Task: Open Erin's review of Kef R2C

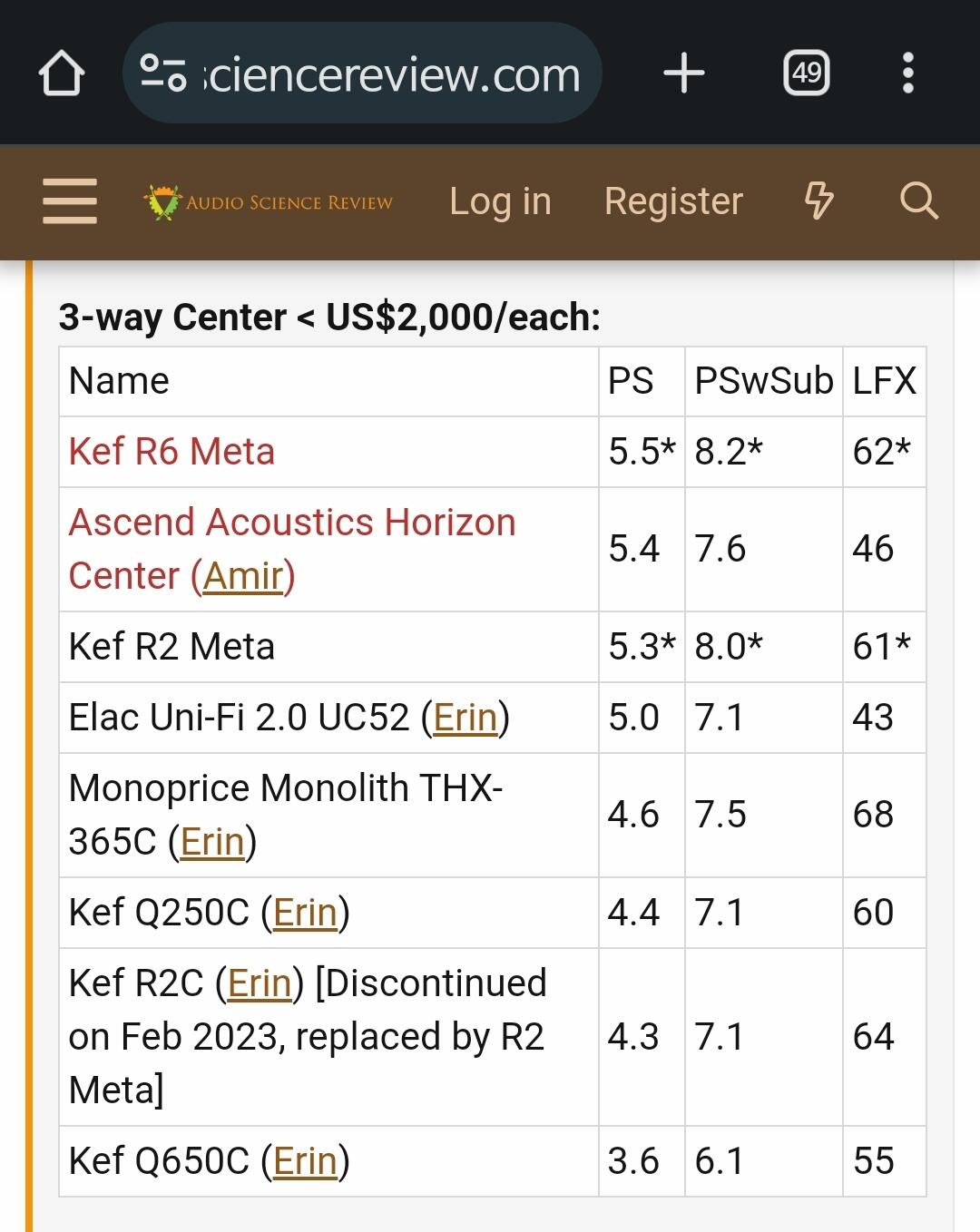Action: [260, 983]
